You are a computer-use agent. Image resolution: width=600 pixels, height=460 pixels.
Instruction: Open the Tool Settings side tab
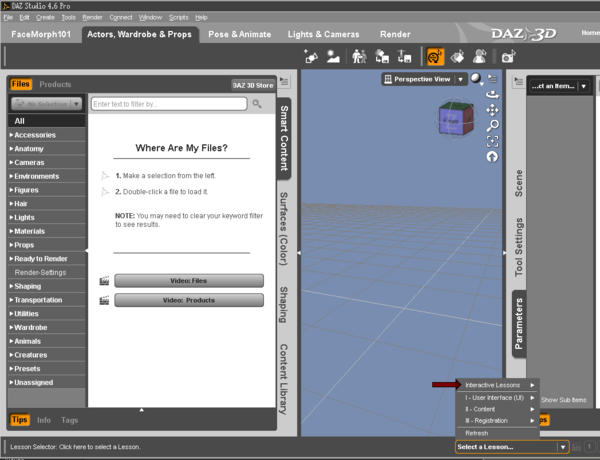click(x=518, y=247)
